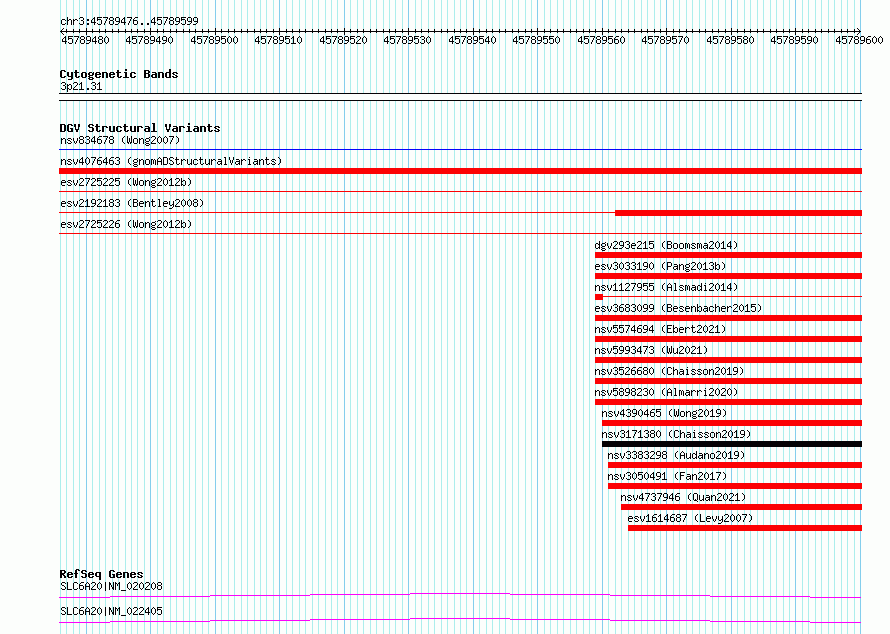Open variant dgv293e215 (Boomsma2014)
This screenshot has width=890, height=634.
tap(666, 246)
